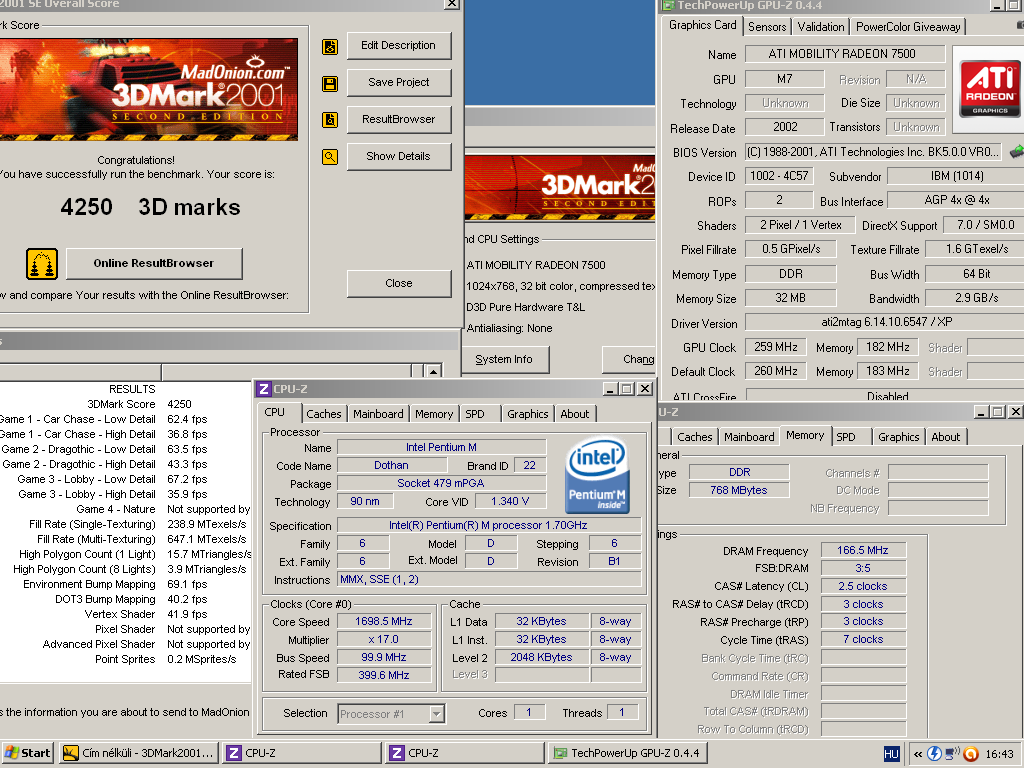Click the Level 2 cache value 2048 KBytes
The image size is (1024, 768).
(541, 658)
